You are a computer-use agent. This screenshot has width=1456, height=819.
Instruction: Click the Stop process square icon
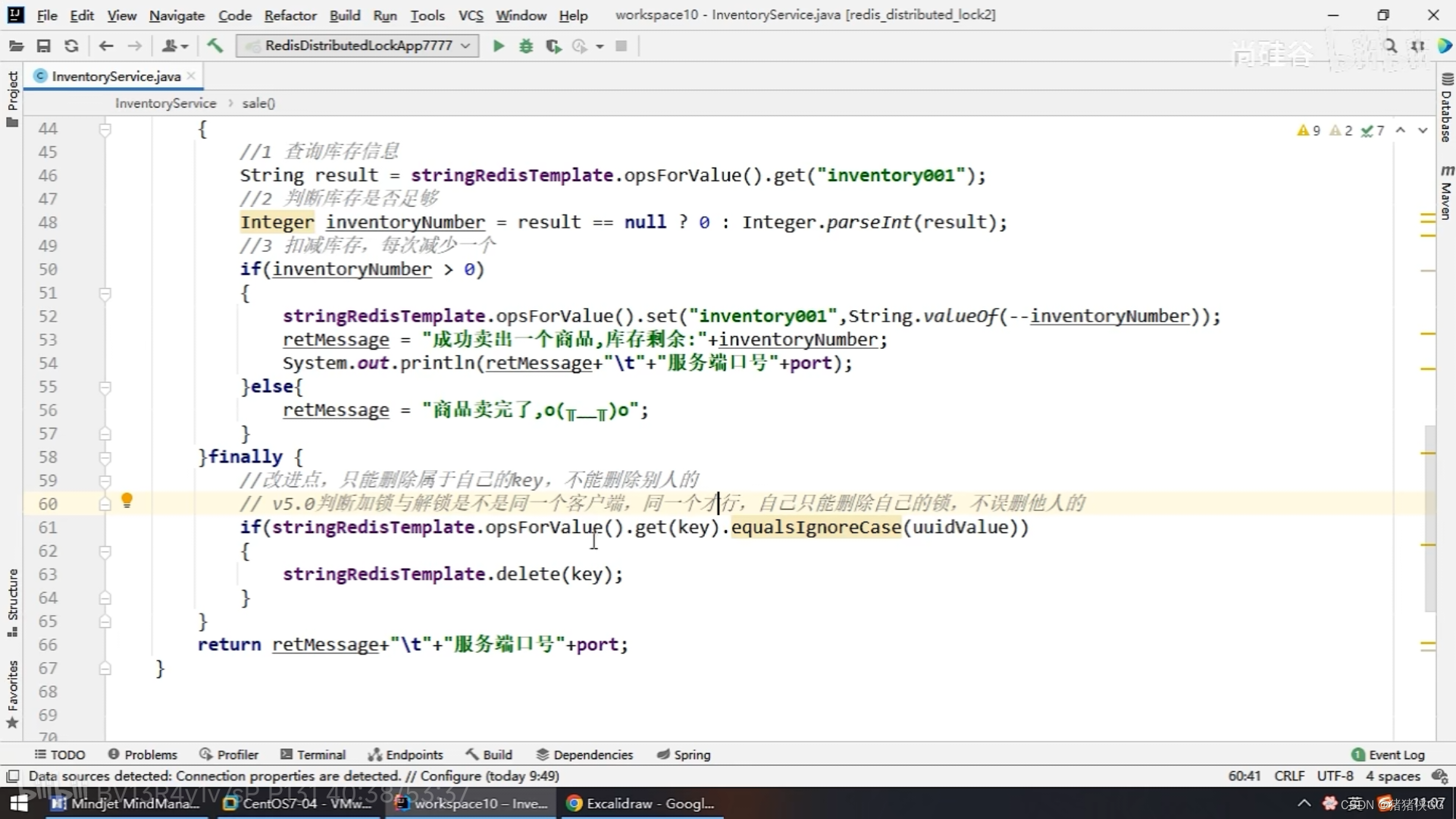[622, 46]
